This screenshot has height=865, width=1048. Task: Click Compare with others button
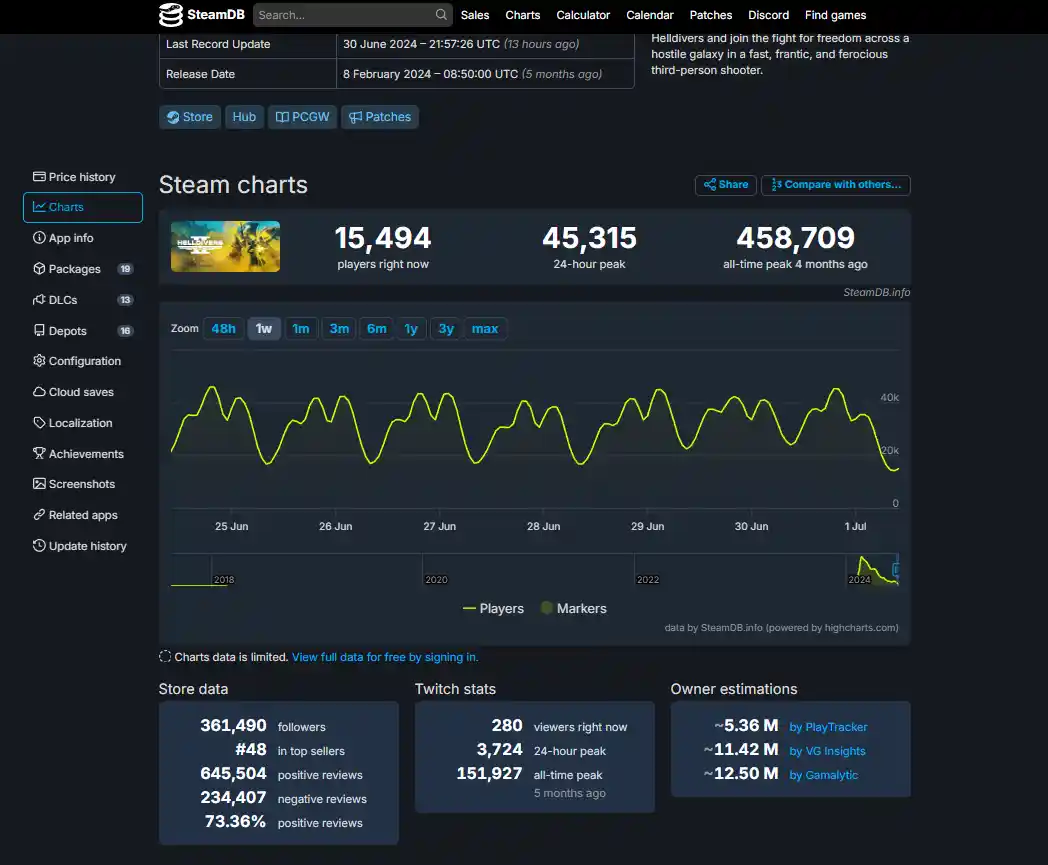(835, 184)
